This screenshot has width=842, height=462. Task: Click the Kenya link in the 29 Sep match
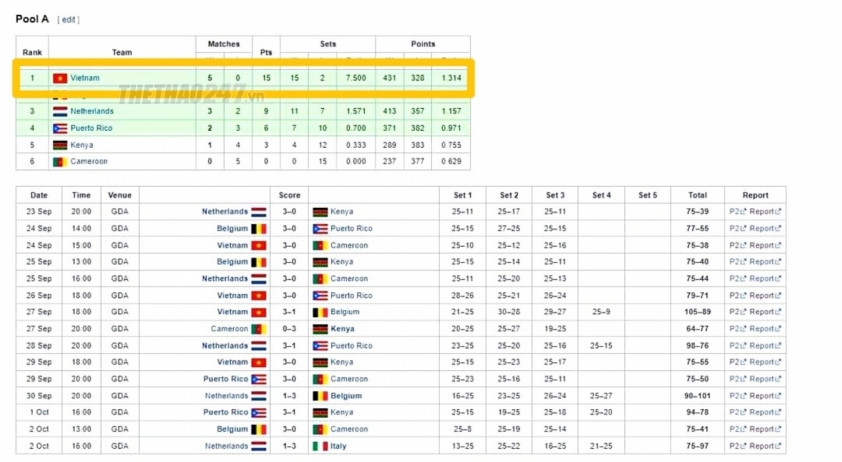[x=342, y=362]
